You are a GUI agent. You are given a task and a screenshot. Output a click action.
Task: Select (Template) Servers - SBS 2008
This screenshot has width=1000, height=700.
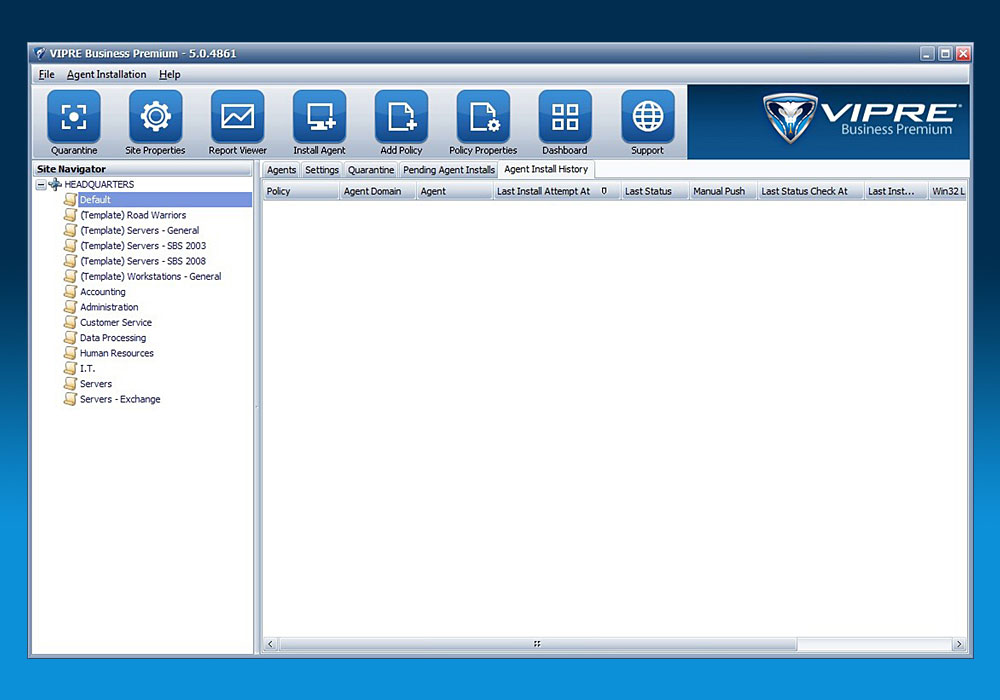point(143,261)
